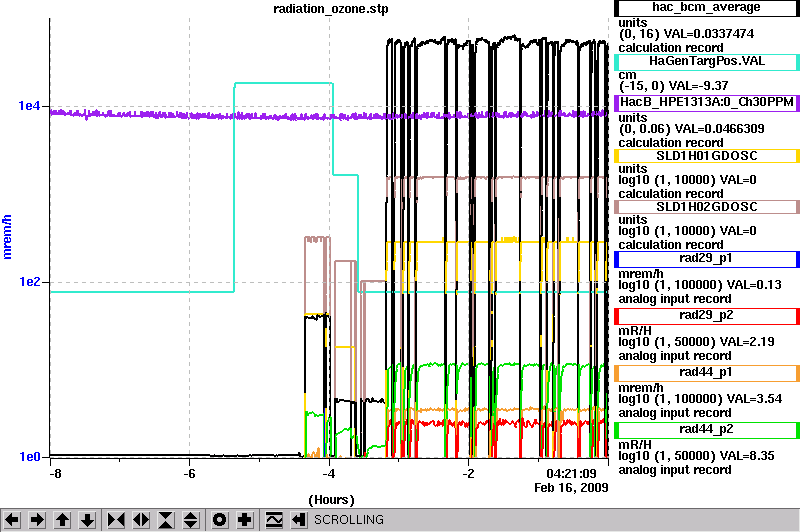Click the -8 x-axis tick label
The width and height of the screenshot is (800, 532).
pyautogui.click(x=55, y=473)
